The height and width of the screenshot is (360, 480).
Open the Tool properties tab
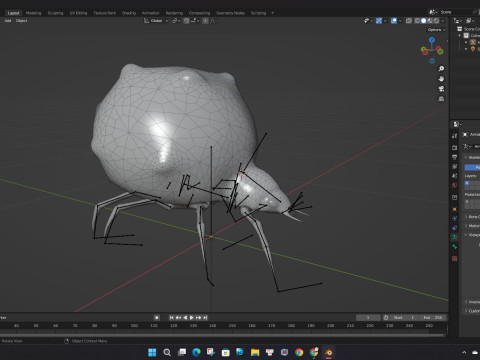(454, 136)
